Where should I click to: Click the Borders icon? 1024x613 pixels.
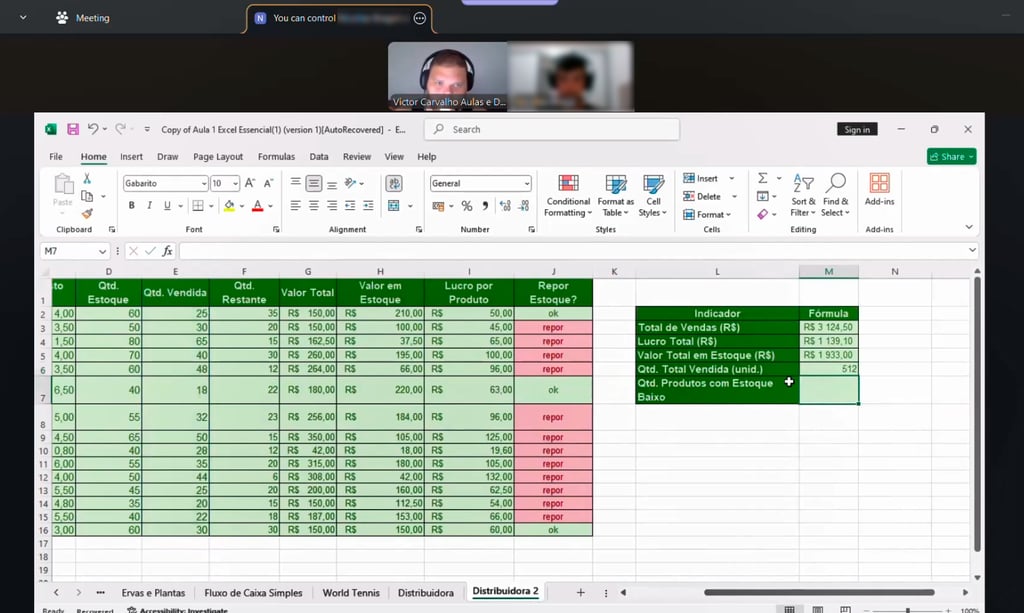198,206
